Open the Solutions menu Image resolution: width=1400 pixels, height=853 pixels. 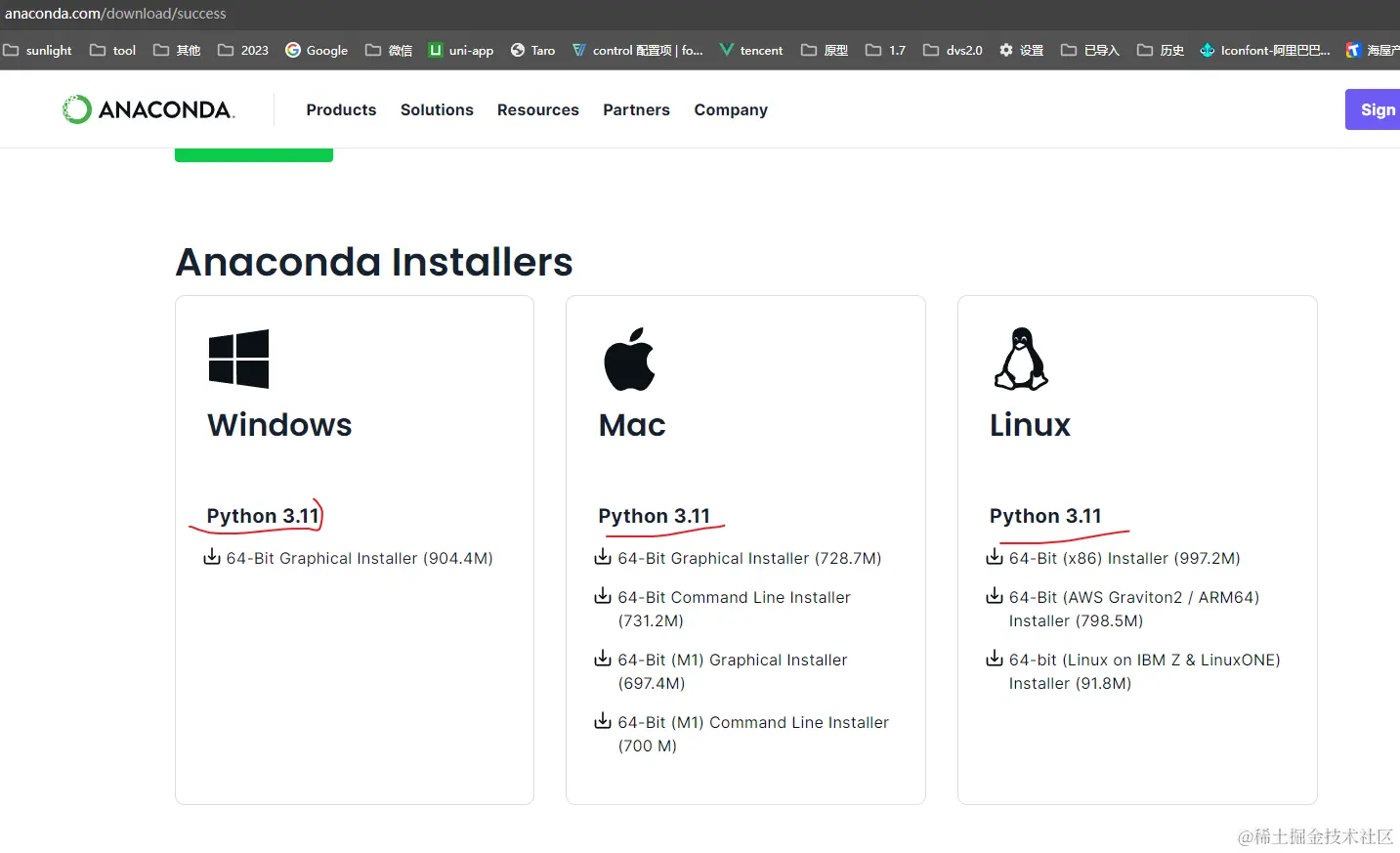(437, 109)
